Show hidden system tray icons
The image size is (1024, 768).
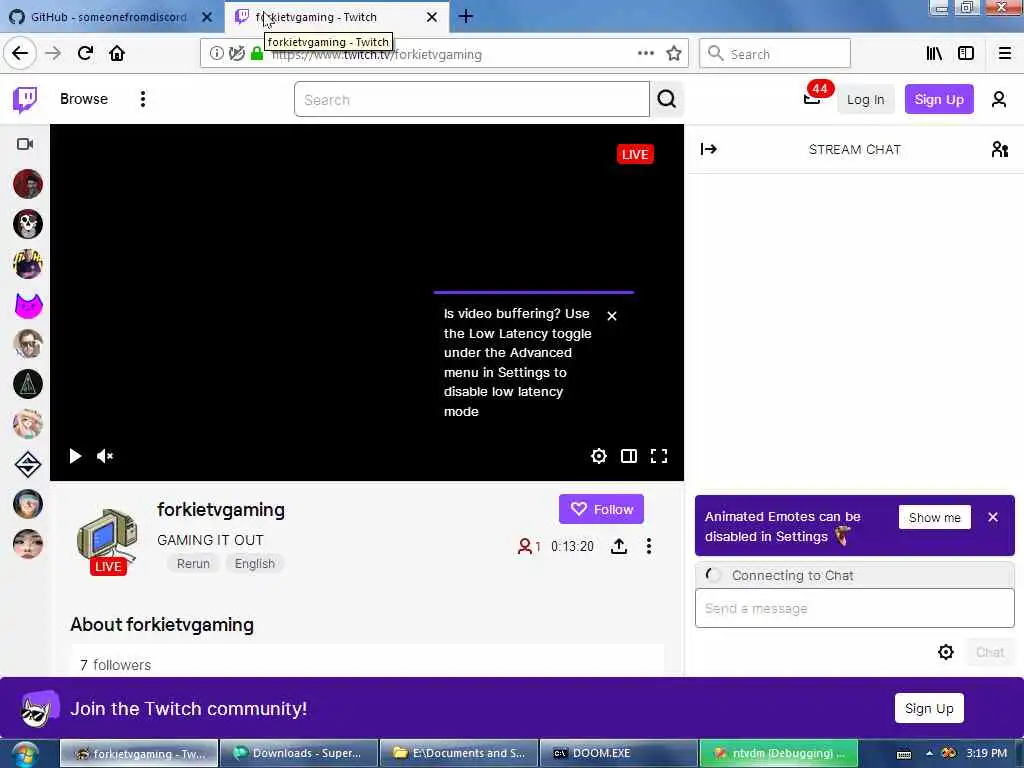click(929, 754)
